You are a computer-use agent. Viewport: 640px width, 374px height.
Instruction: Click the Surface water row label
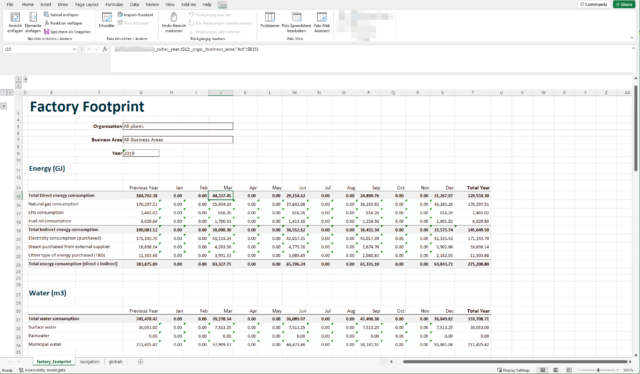42,327
